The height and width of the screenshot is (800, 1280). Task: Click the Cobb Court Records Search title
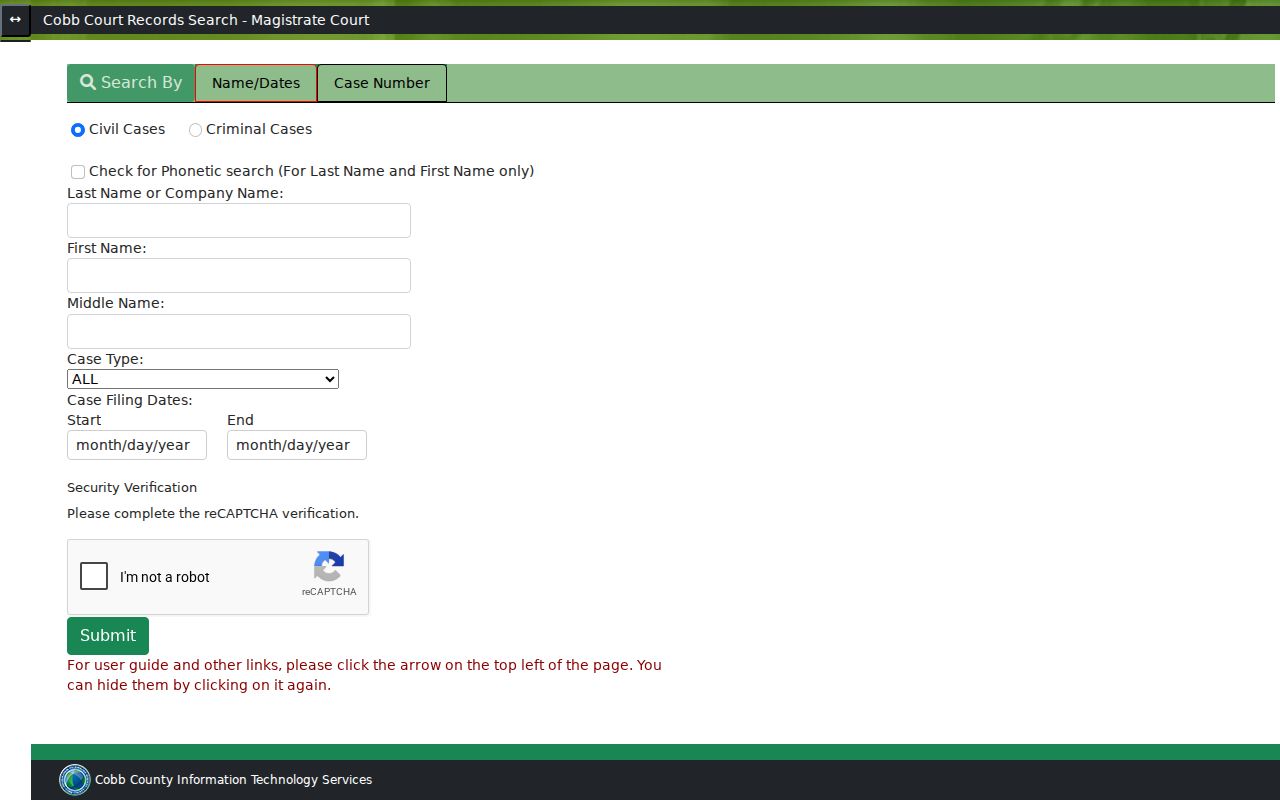pos(206,20)
